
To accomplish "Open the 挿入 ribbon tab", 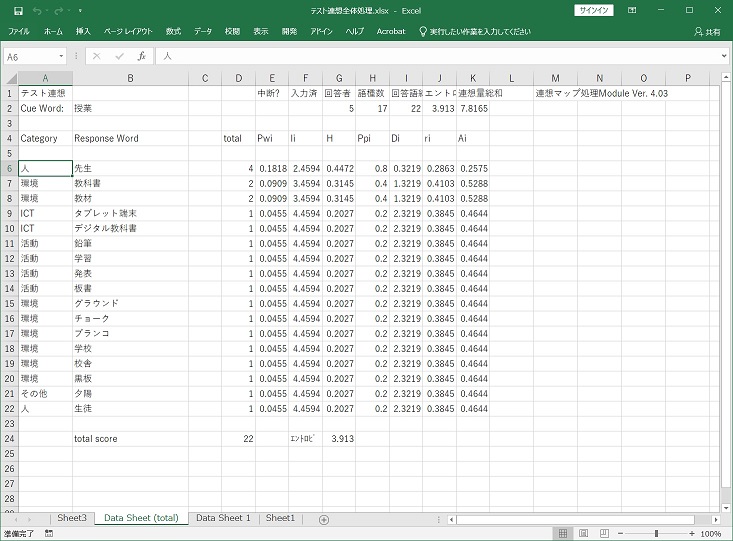I will [x=83, y=32].
